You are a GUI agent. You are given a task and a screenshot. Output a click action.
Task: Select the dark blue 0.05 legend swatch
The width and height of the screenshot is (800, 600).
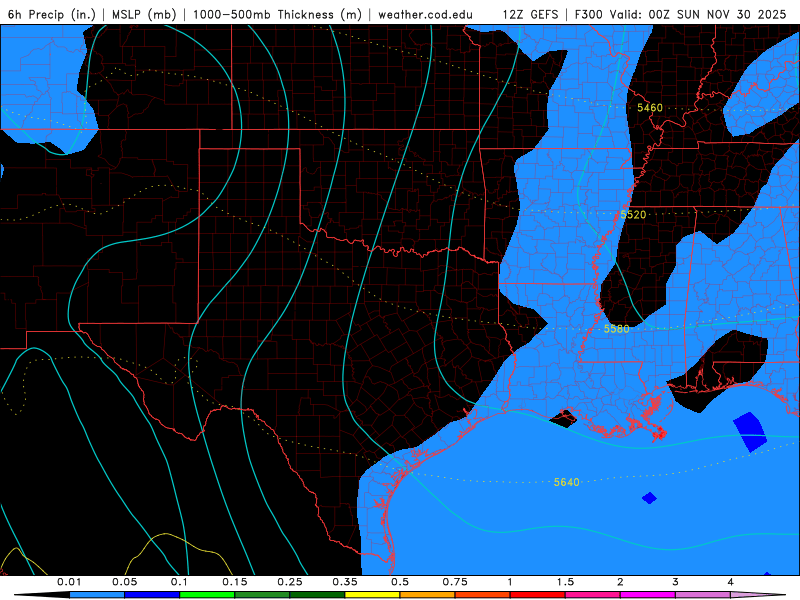tap(152, 595)
